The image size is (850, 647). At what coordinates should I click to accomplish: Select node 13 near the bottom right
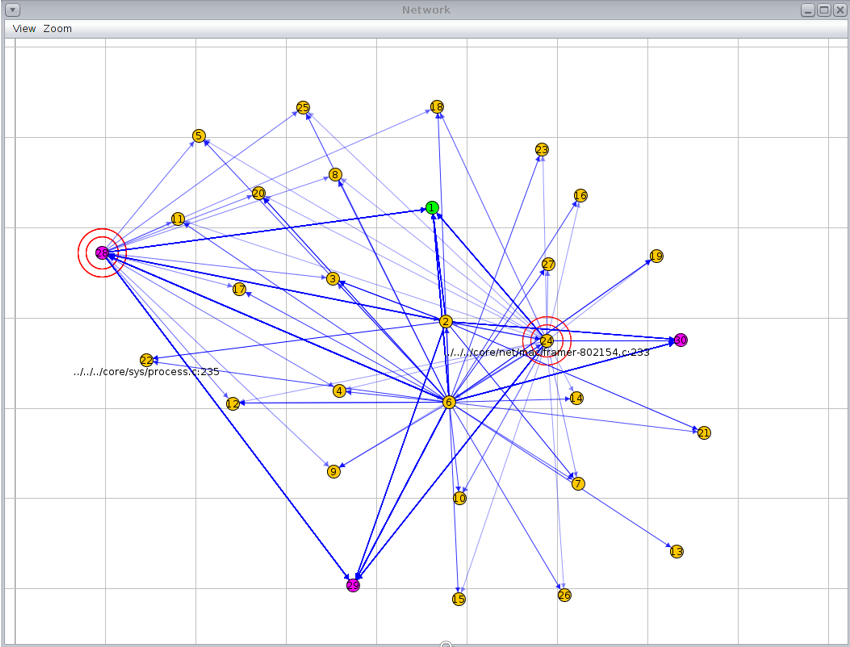[x=675, y=549]
